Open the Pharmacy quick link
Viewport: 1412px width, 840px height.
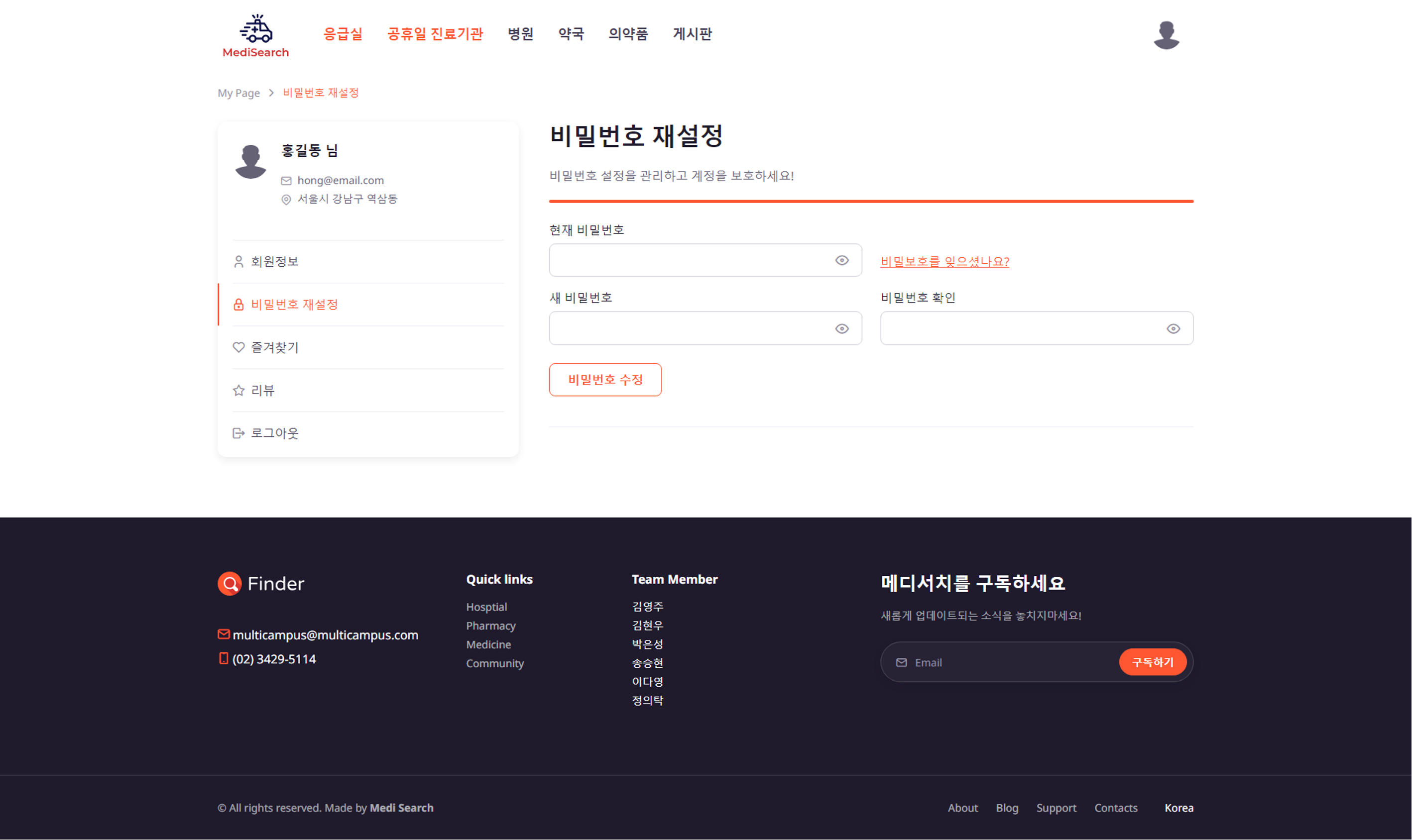[x=491, y=626]
